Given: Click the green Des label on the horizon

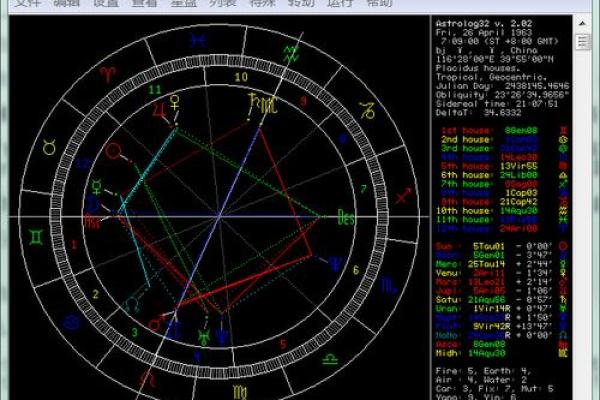Looking at the screenshot, I should coord(346,218).
